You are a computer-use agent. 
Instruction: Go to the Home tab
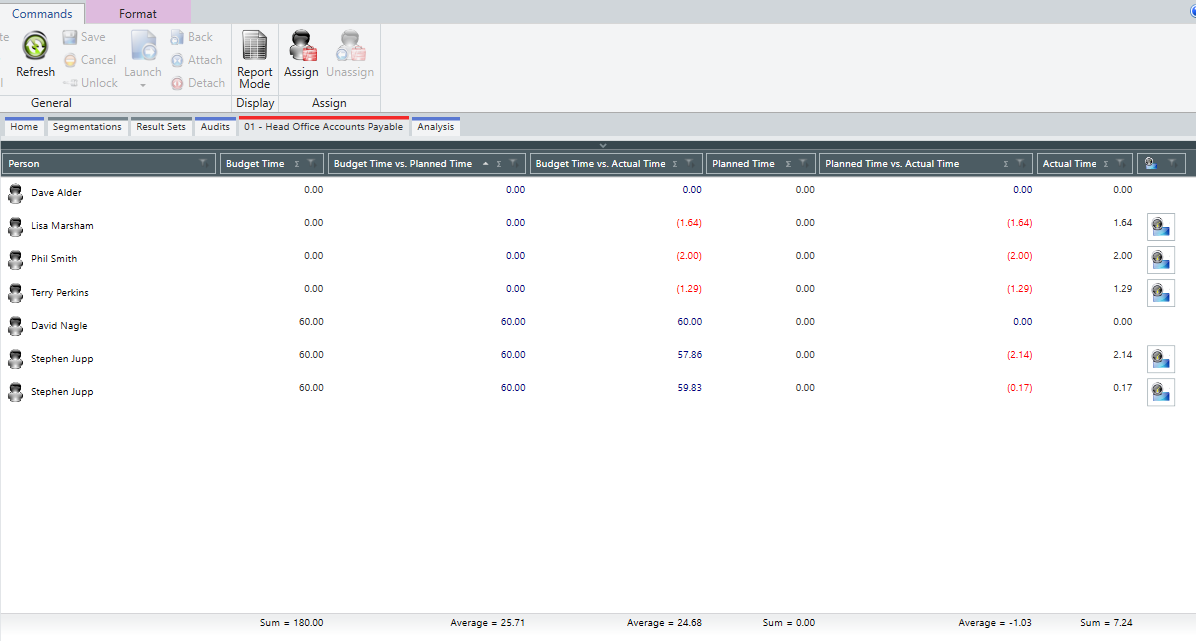pyautogui.click(x=24, y=127)
